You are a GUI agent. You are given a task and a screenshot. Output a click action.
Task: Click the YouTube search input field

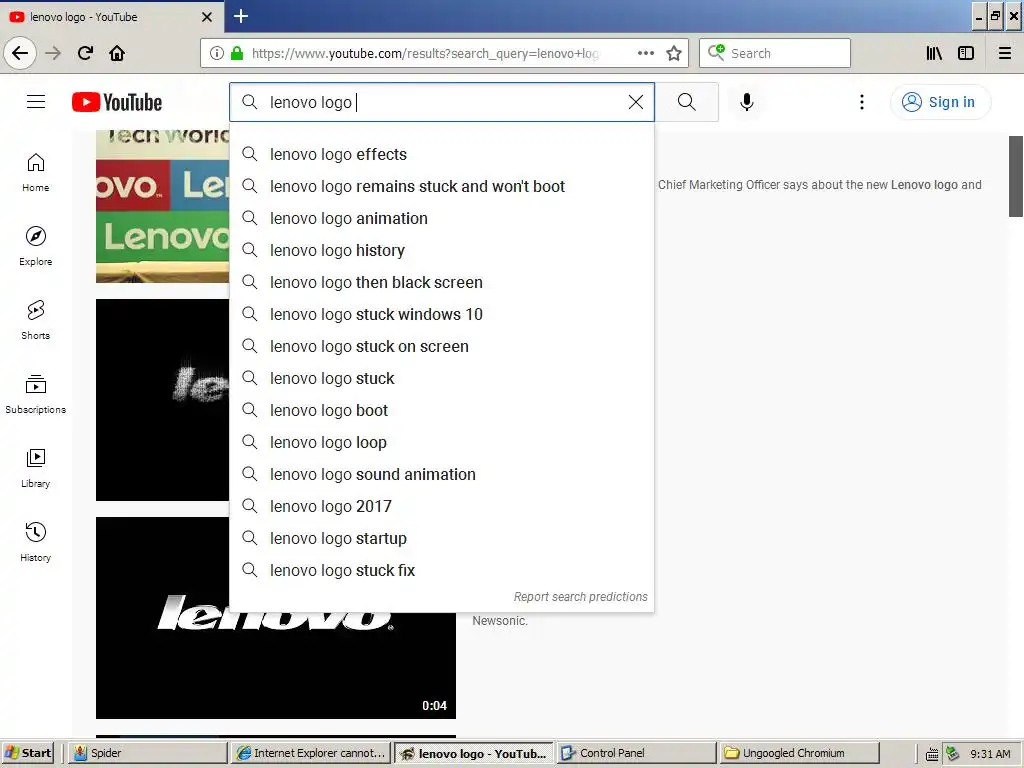point(441,102)
